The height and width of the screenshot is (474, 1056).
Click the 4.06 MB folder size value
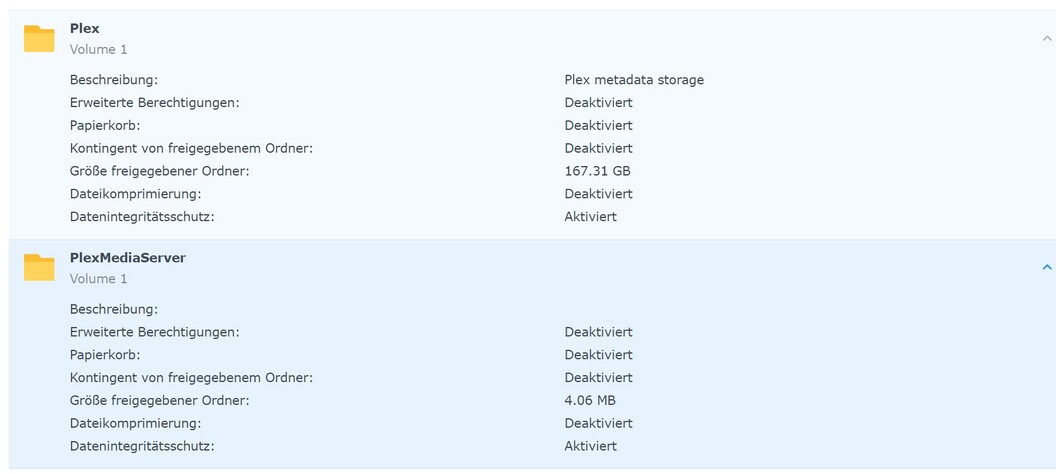[590, 401]
